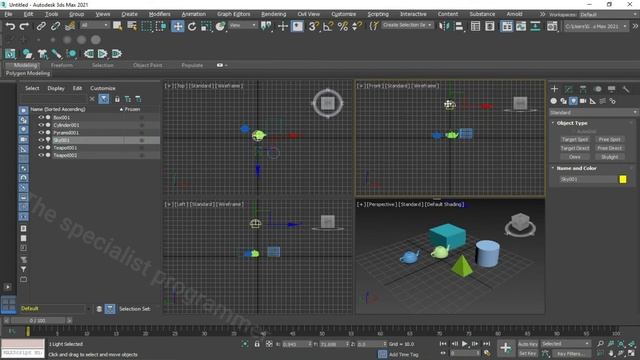The height and width of the screenshot is (360, 640).
Task: Click the Skylight button
Action: (x=609, y=157)
